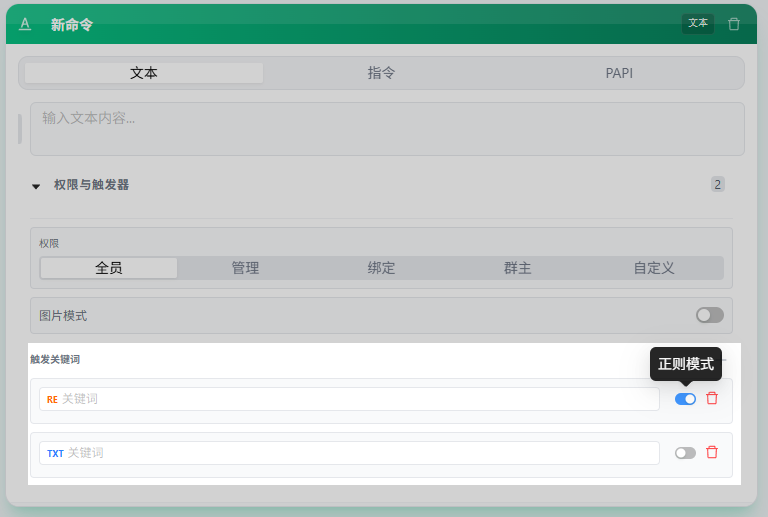Screen dimensions: 768x517
Task: Delete the command via header trash icon
Action: 734,24
